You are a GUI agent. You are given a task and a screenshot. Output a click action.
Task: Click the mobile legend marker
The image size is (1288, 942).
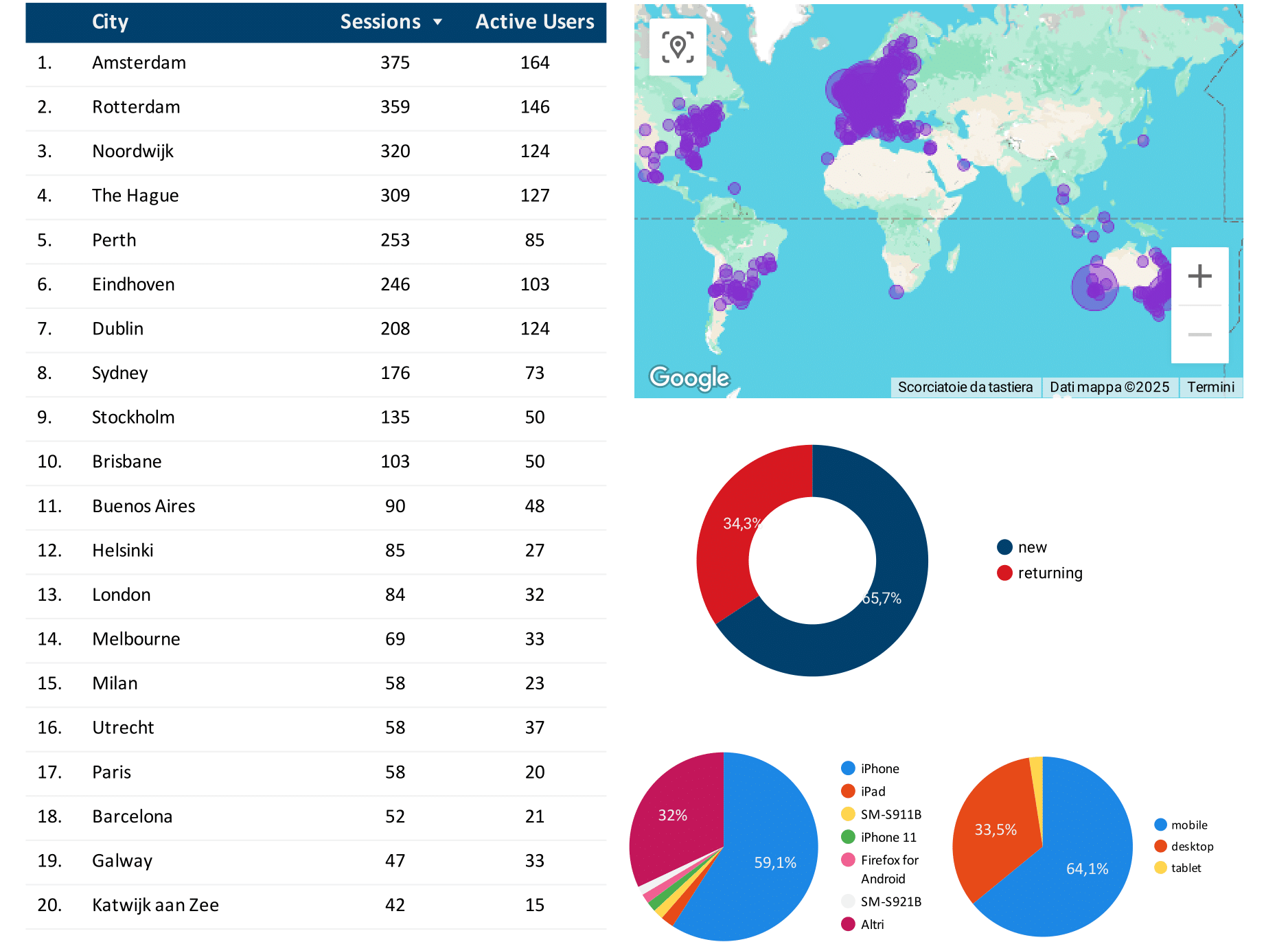pyautogui.click(x=1160, y=825)
